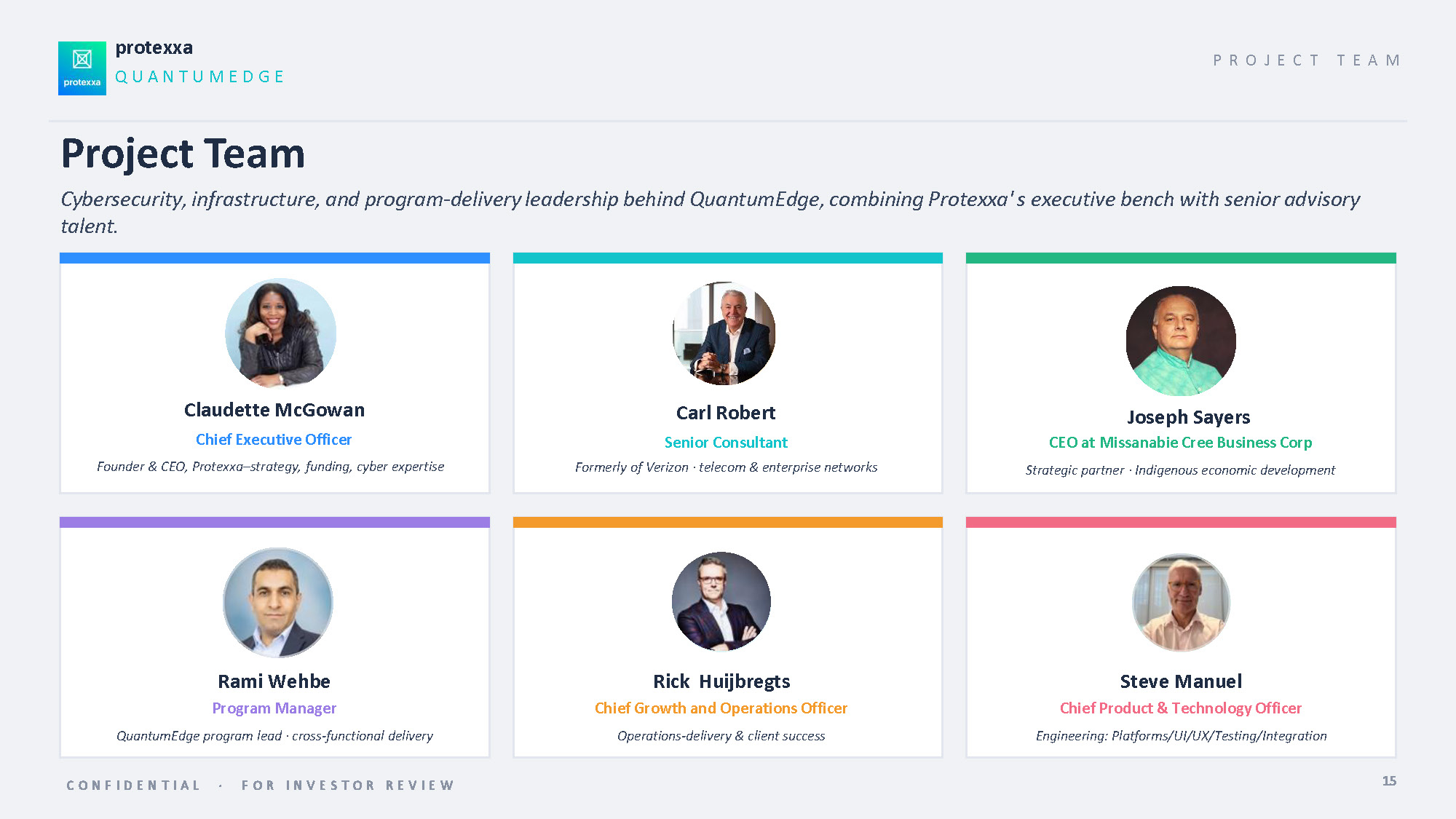The height and width of the screenshot is (819, 1456).
Task: Click the "Engineering: Platforms/UI/UX" description
Action: 1181,736
